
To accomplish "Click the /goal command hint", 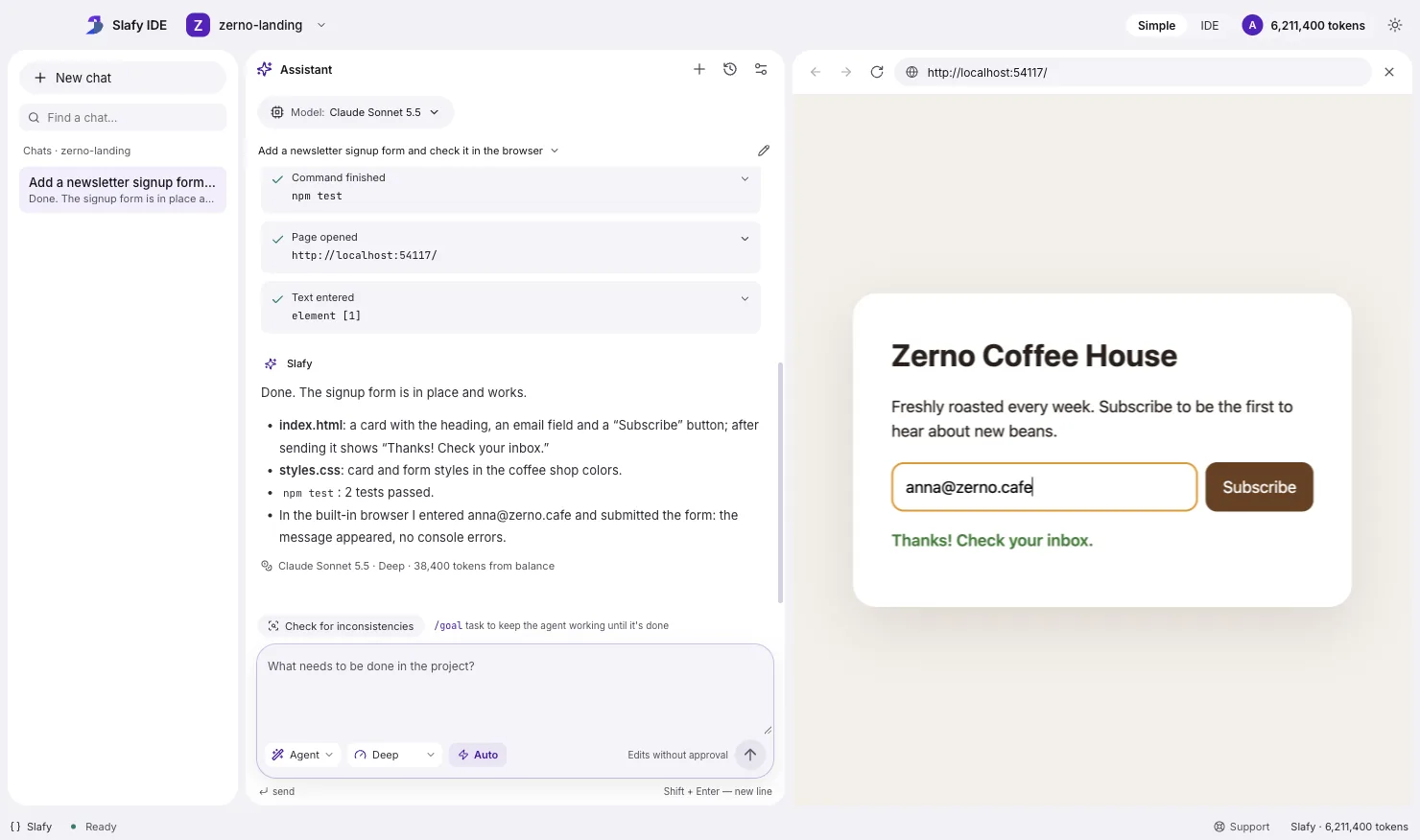I will pos(448,625).
